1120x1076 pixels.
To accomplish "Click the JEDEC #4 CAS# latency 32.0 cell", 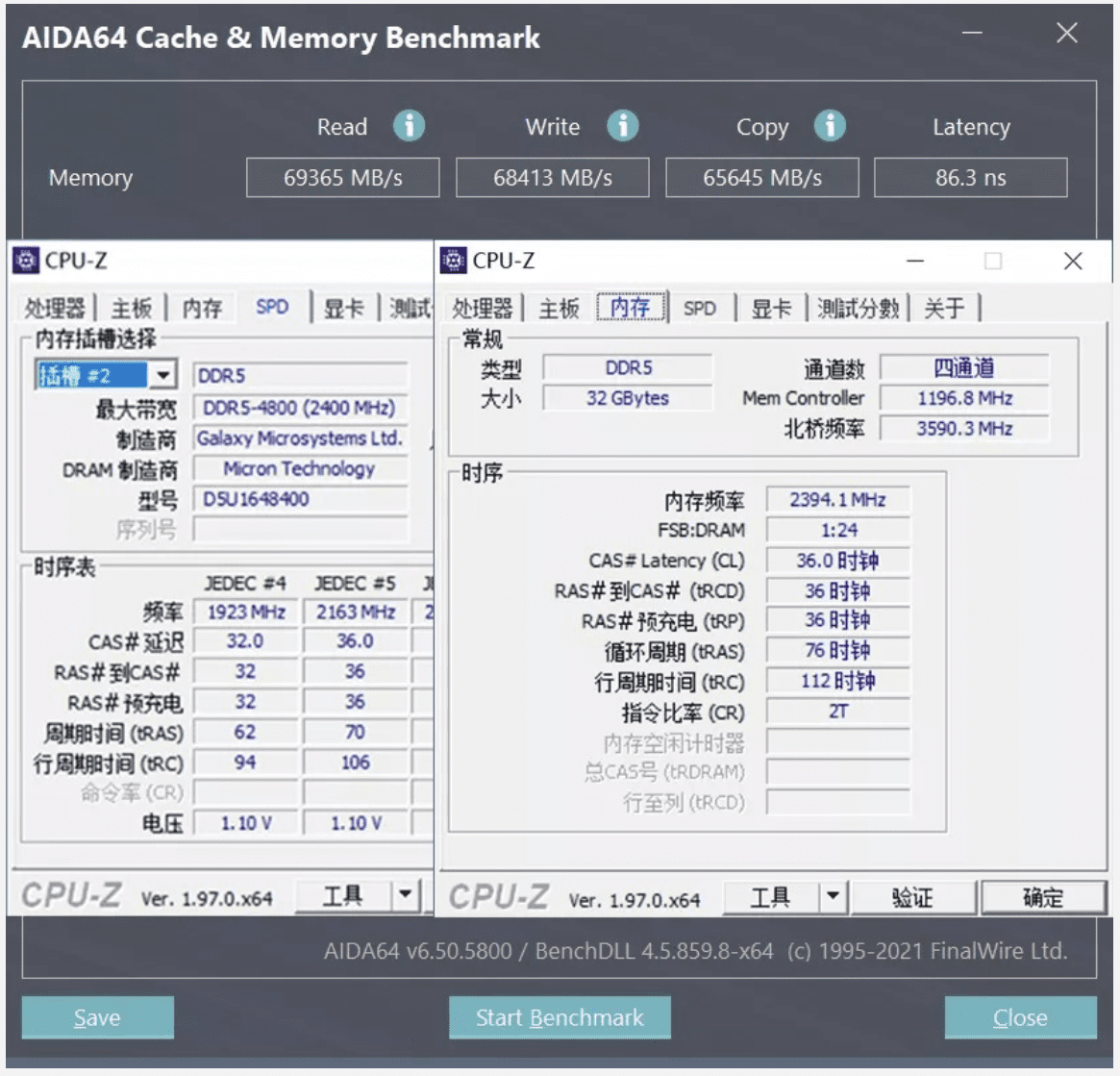I will (x=245, y=640).
